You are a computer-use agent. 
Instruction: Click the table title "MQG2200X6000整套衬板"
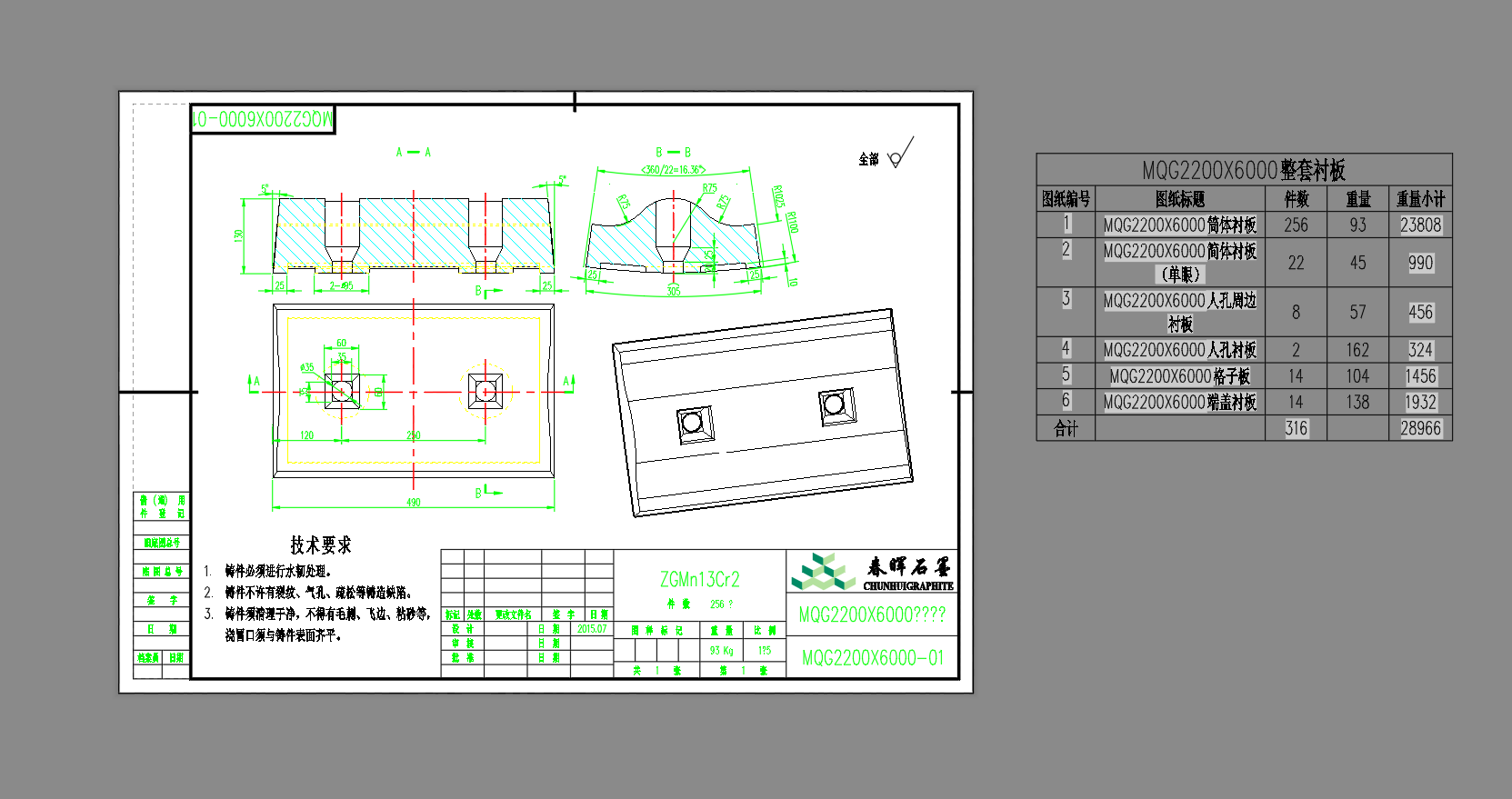(1243, 170)
